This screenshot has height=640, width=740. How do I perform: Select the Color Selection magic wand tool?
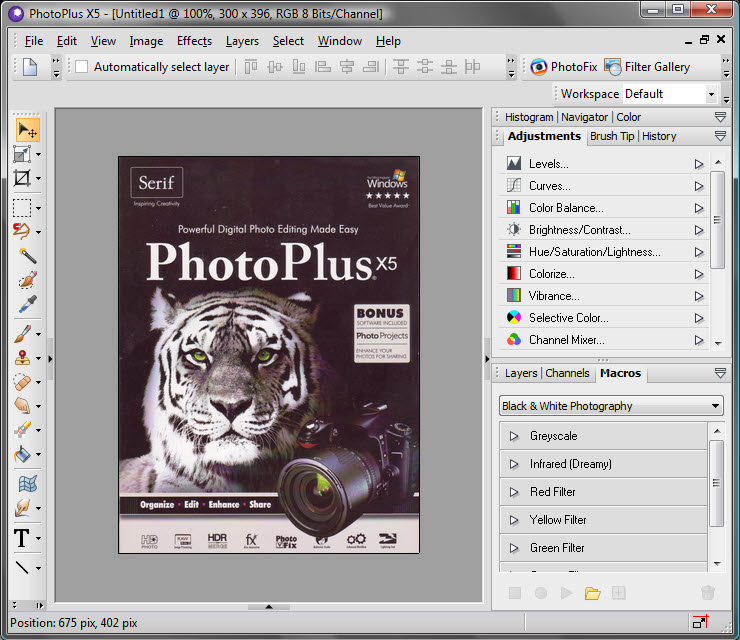click(27, 256)
